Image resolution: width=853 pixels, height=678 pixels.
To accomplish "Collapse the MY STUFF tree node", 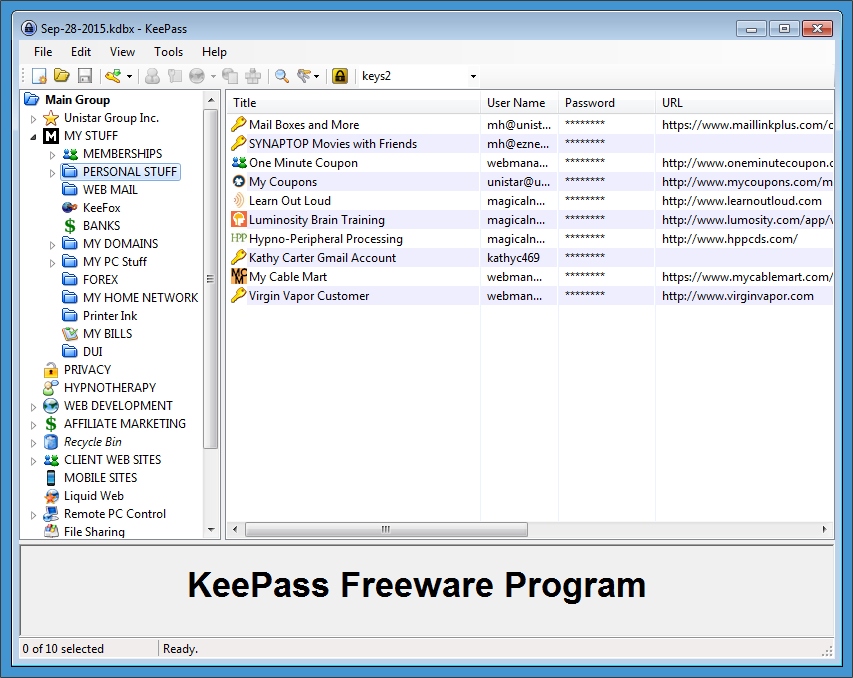I will pyautogui.click(x=33, y=137).
